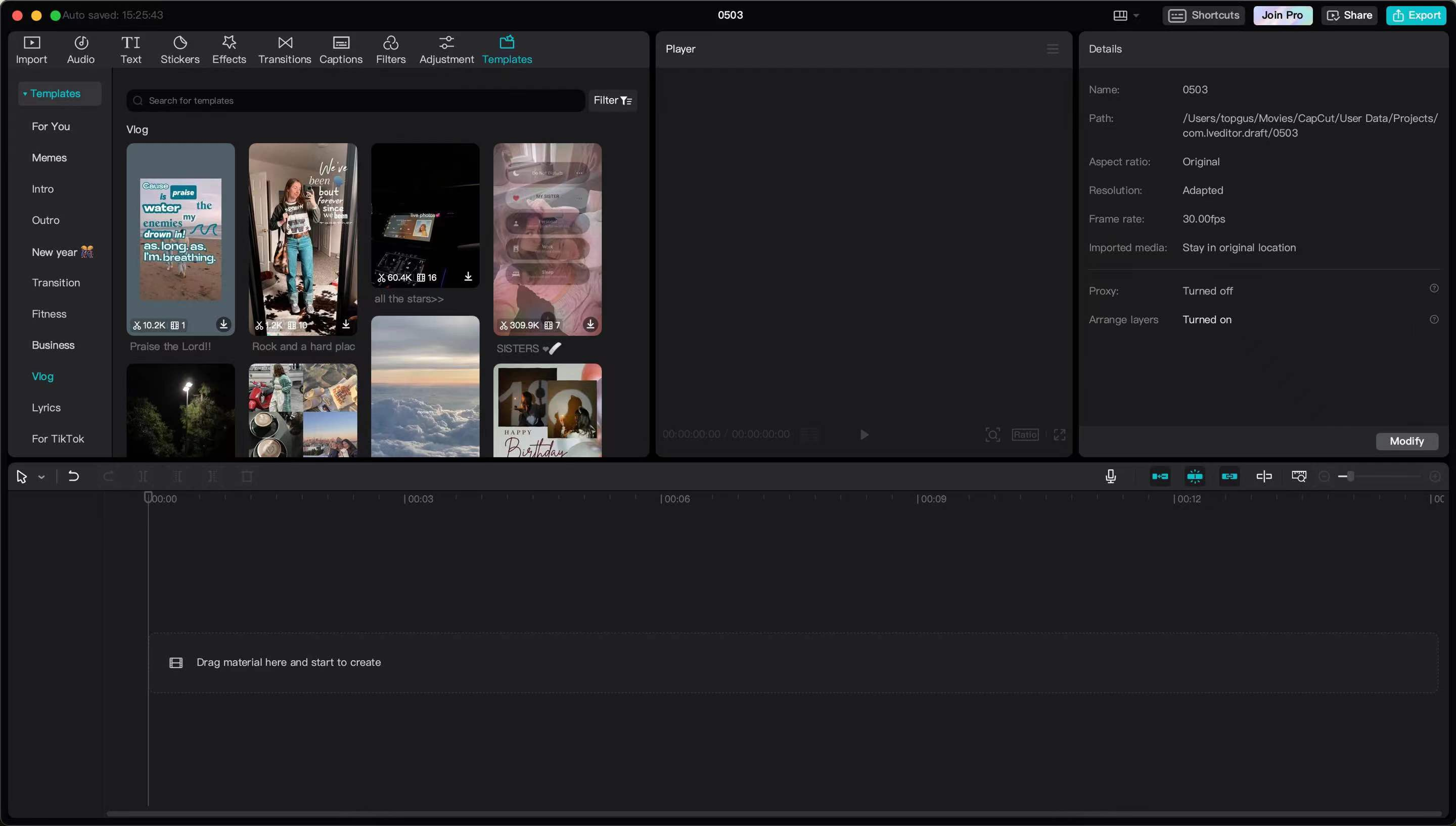Collapse the Templates tree in sidebar
This screenshot has height=826, width=1456.
25,94
